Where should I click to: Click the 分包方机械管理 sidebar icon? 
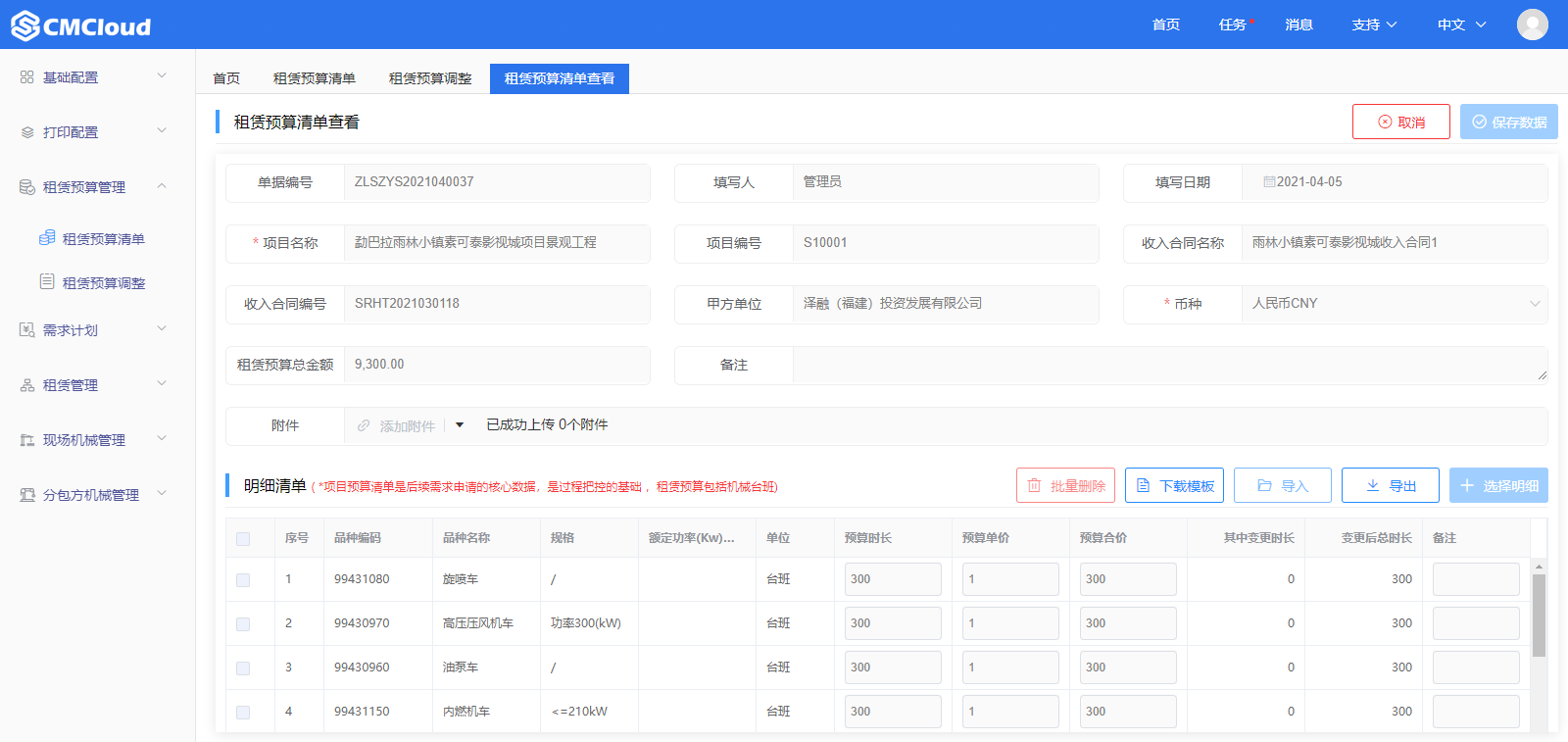(27, 494)
